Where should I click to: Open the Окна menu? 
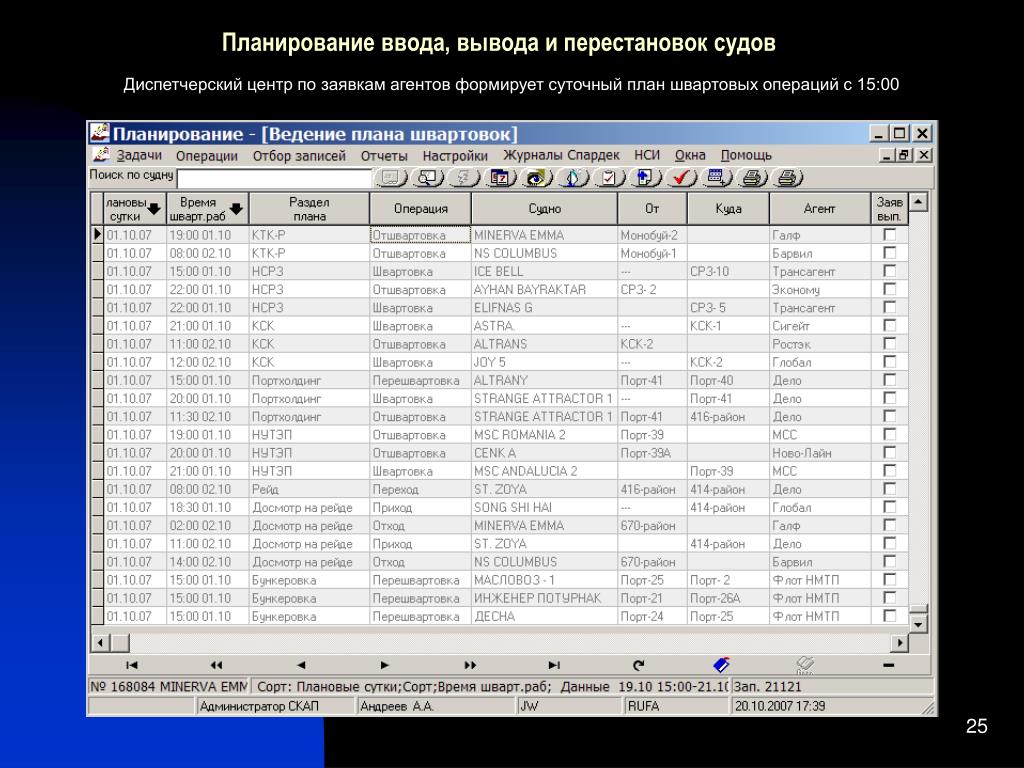click(x=690, y=155)
